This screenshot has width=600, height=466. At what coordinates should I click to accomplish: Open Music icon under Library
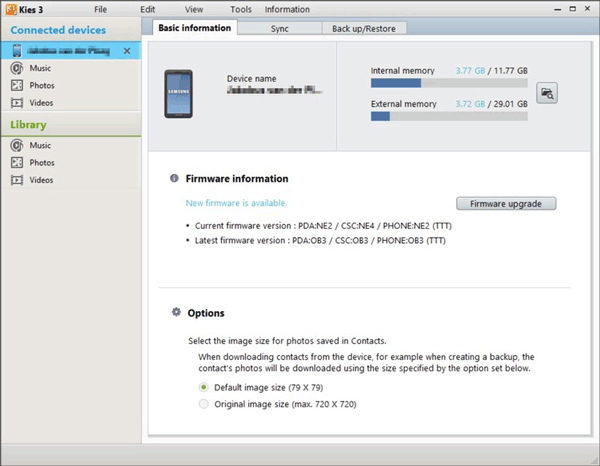(16, 145)
